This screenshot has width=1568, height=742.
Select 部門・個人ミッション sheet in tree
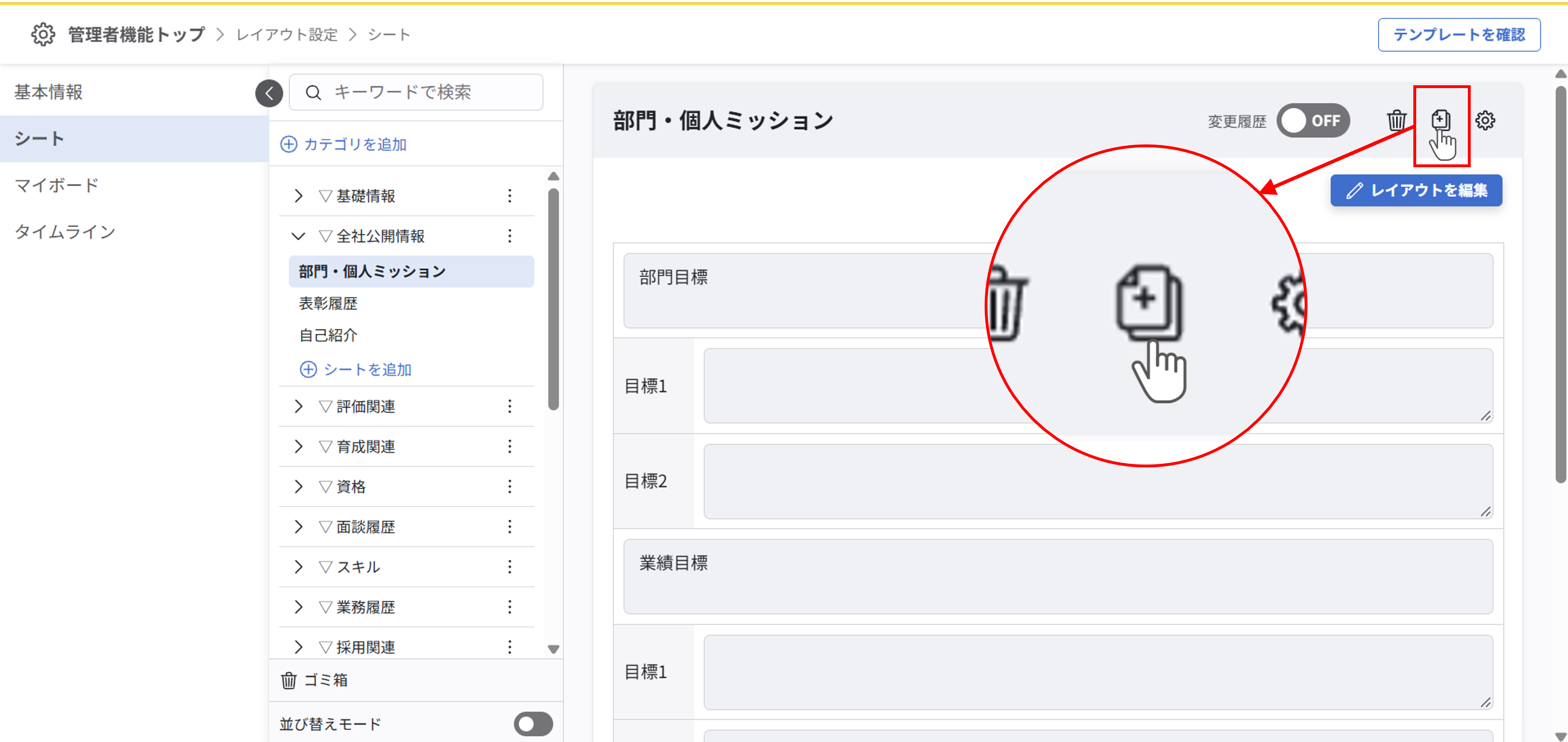412,271
